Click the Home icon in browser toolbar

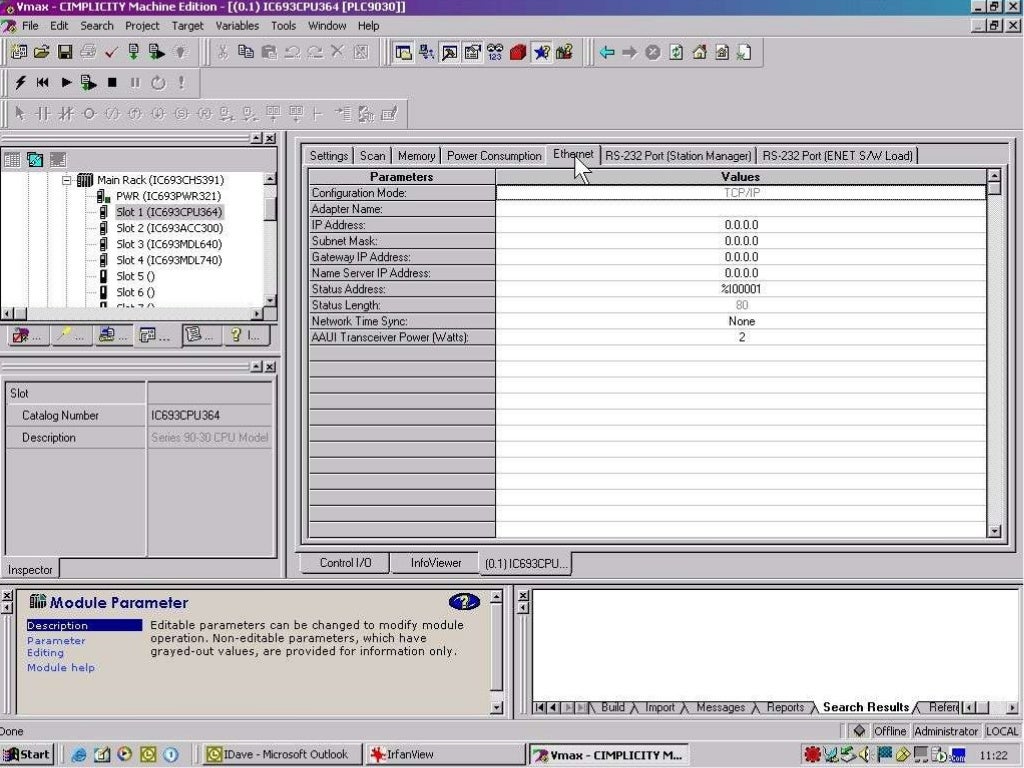pos(699,52)
